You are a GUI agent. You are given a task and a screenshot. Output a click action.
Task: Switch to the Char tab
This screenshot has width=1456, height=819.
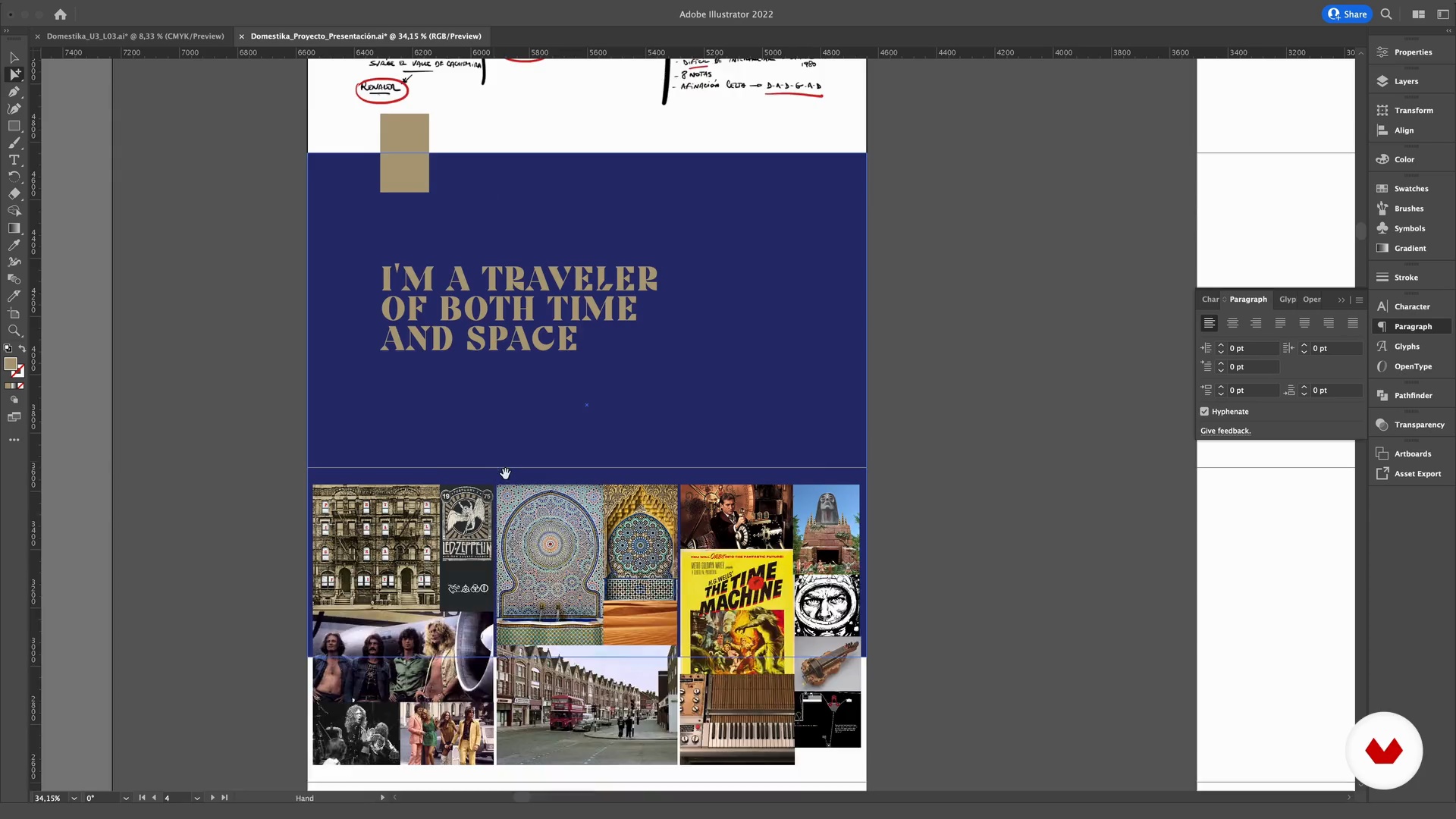(x=1210, y=300)
